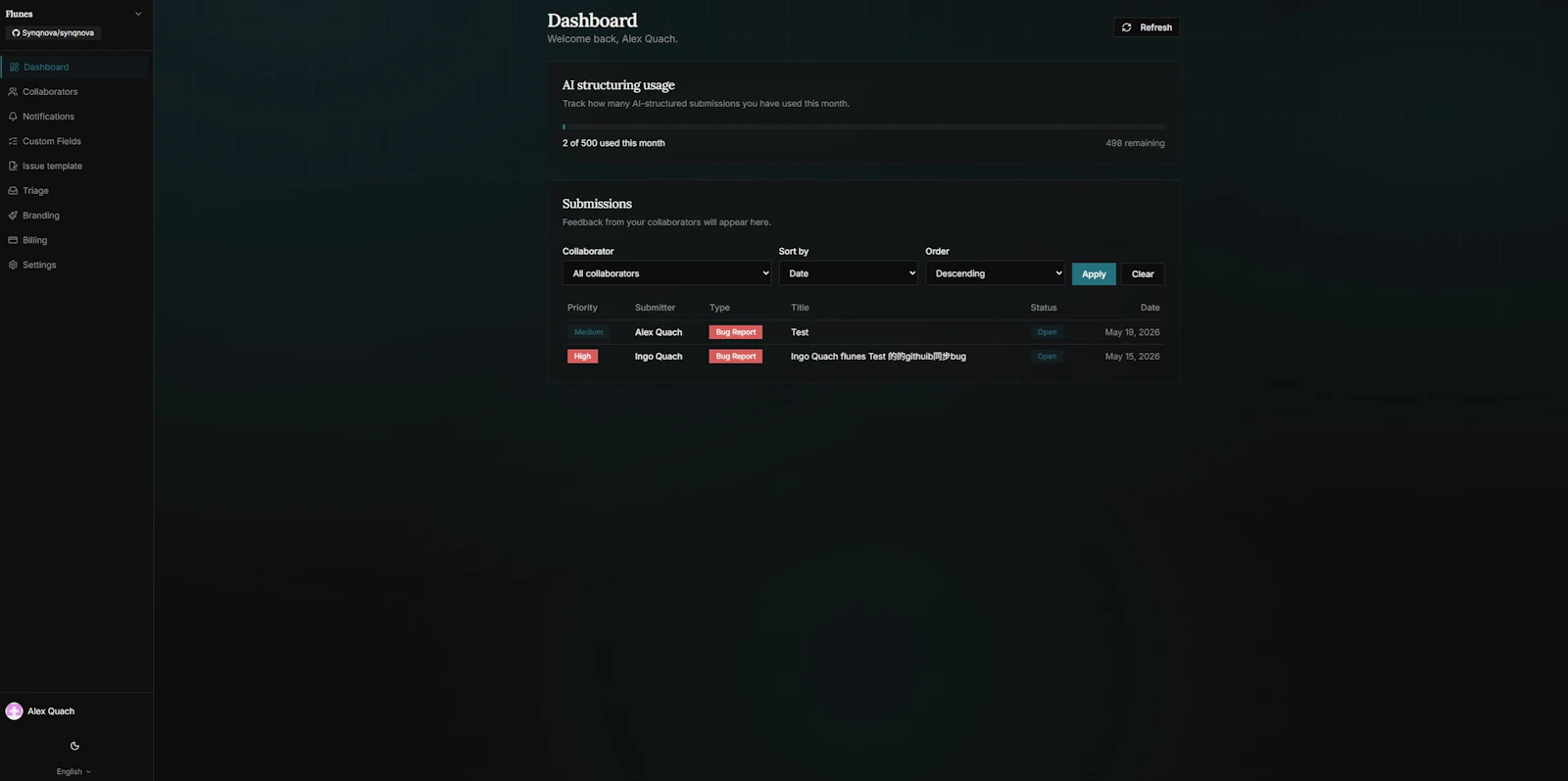
Task: Toggle dark mode with the moon icon
Action: coord(74,746)
